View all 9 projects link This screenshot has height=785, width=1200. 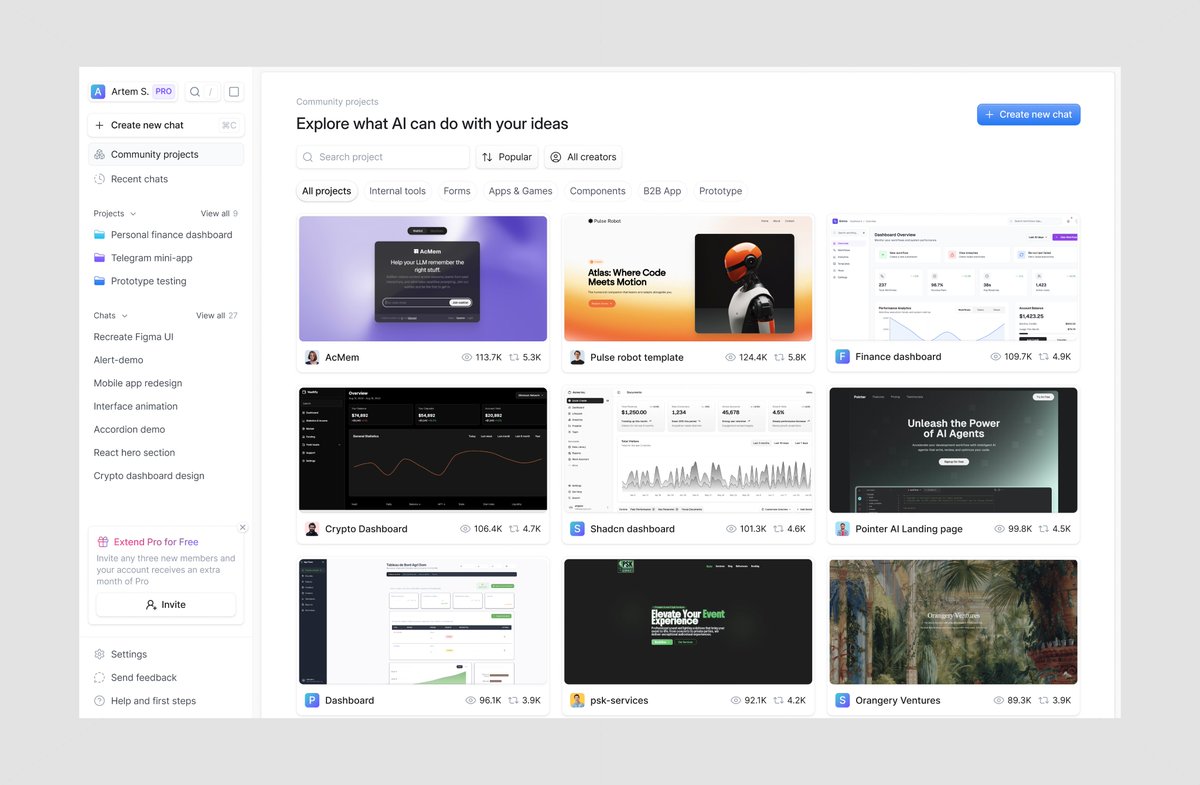tap(219, 214)
